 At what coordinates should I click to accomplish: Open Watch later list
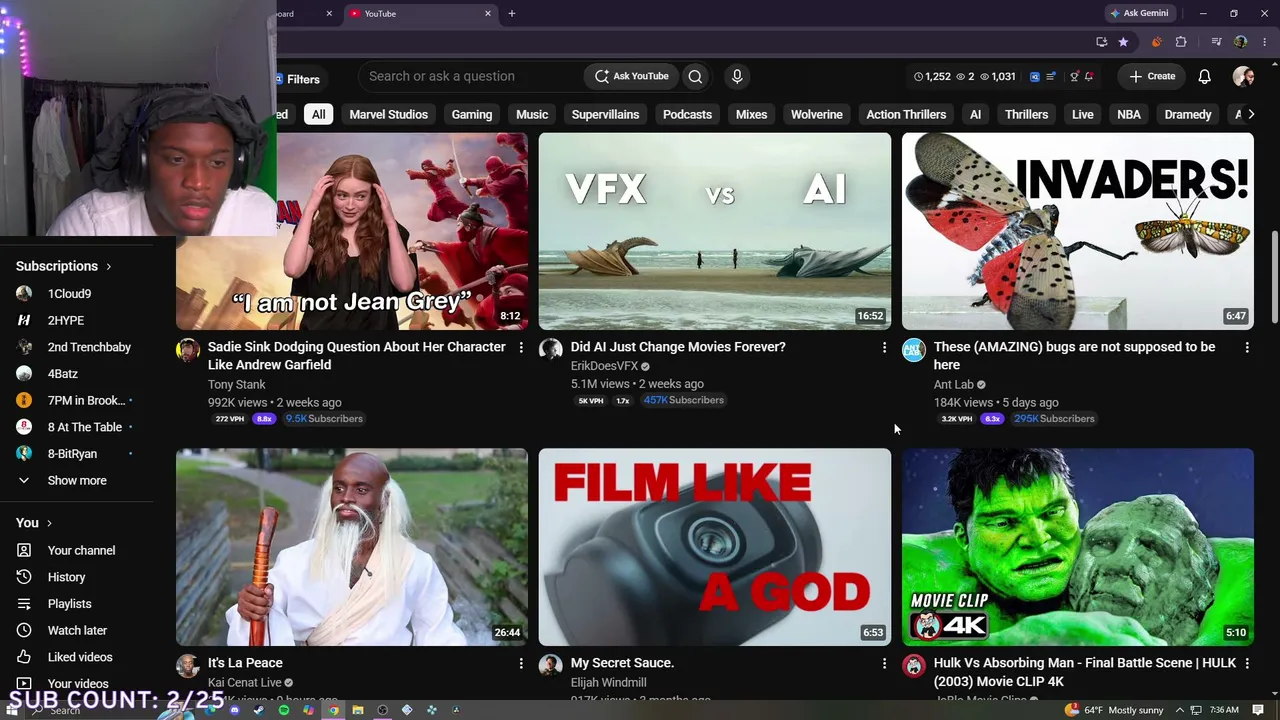pyautogui.click(x=77, y=630)
